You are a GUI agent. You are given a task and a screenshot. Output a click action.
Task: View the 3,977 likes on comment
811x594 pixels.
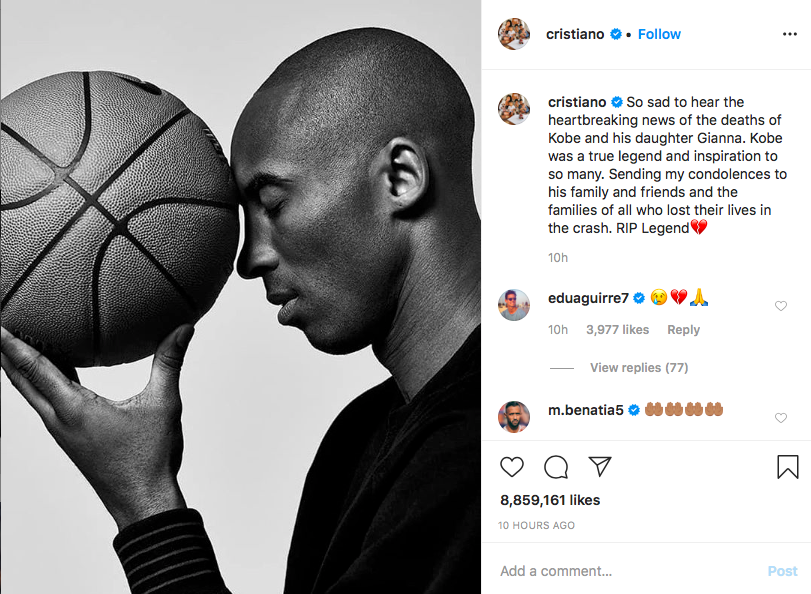click(617, 330)
